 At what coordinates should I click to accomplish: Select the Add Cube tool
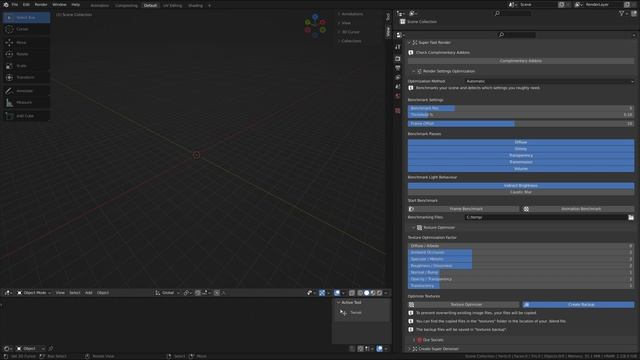[27, 116]
